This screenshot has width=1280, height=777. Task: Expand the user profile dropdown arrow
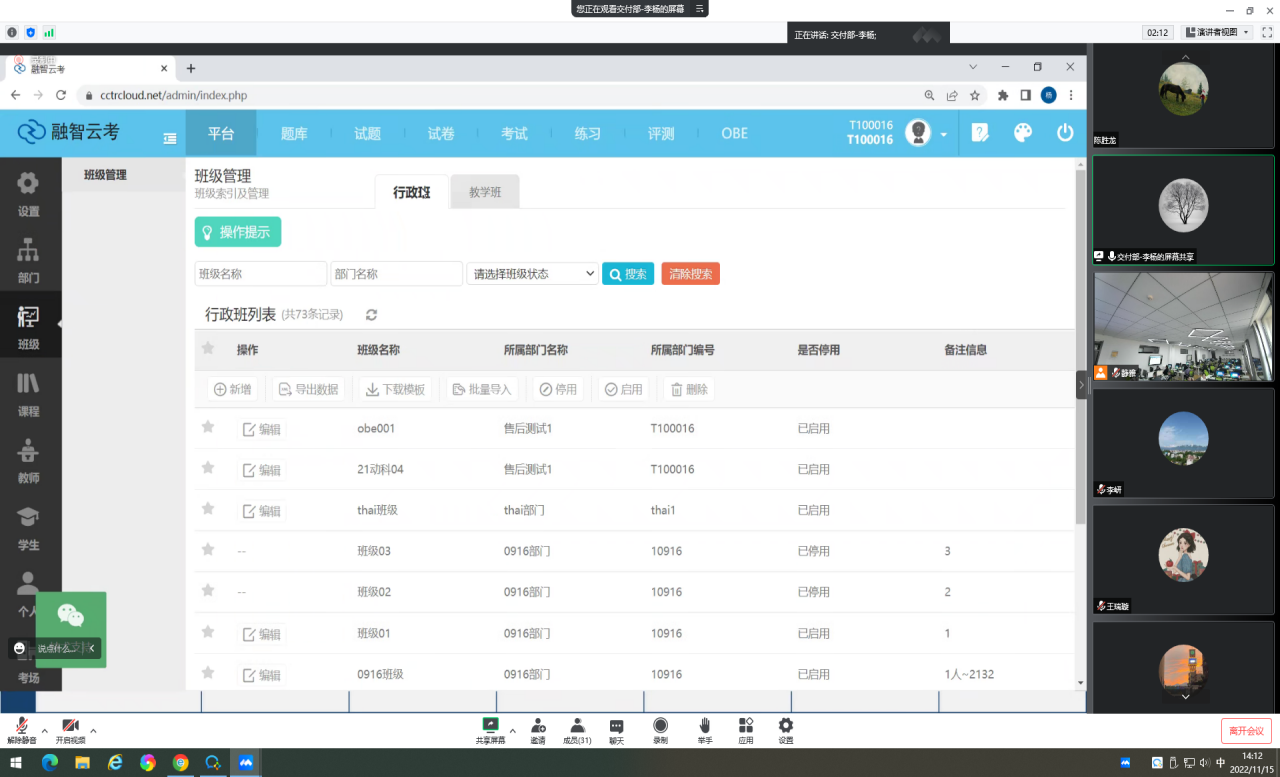tap(943, 134)
